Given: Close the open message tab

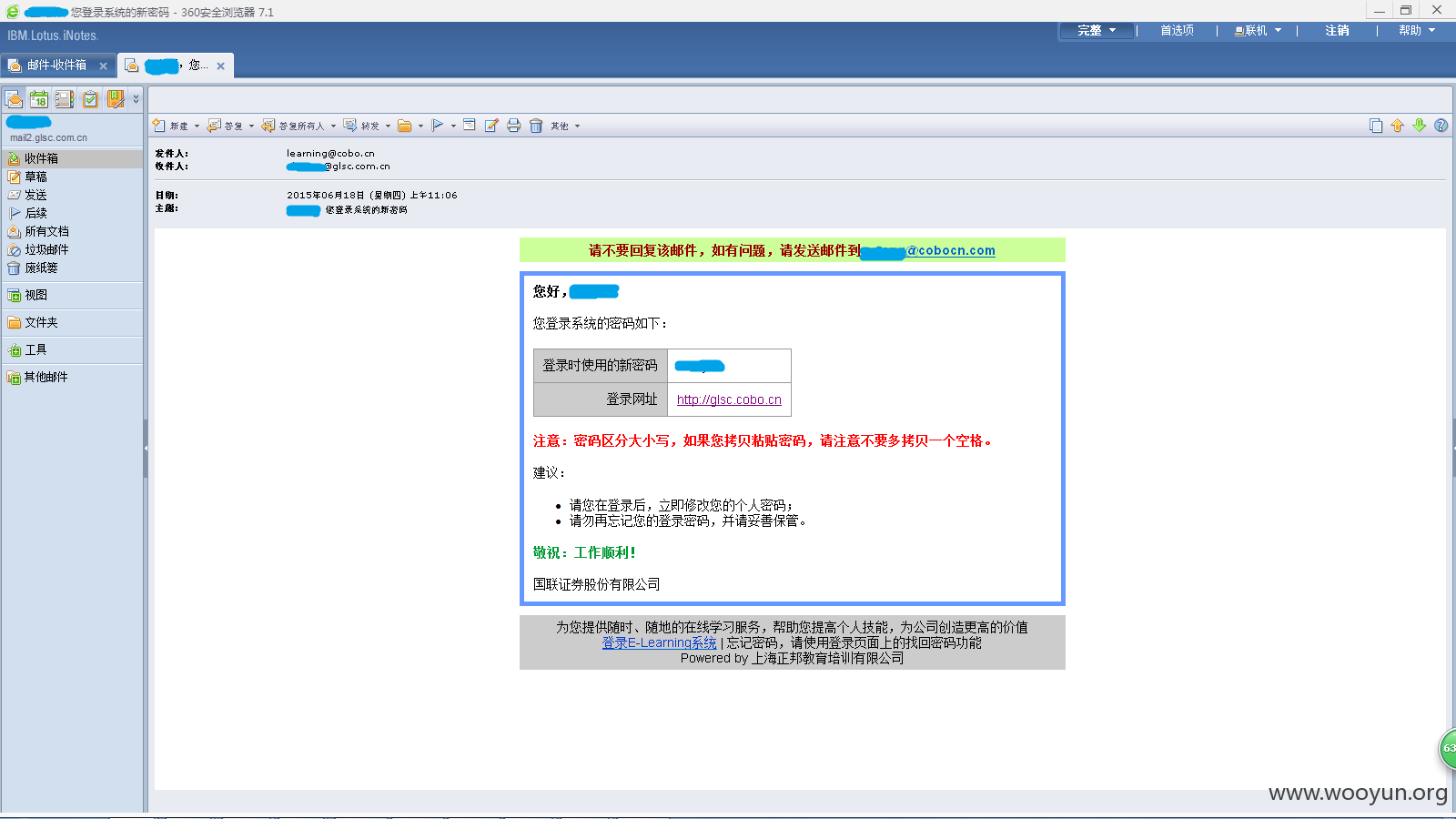Looking at the screenshot, I should (220, 66).
